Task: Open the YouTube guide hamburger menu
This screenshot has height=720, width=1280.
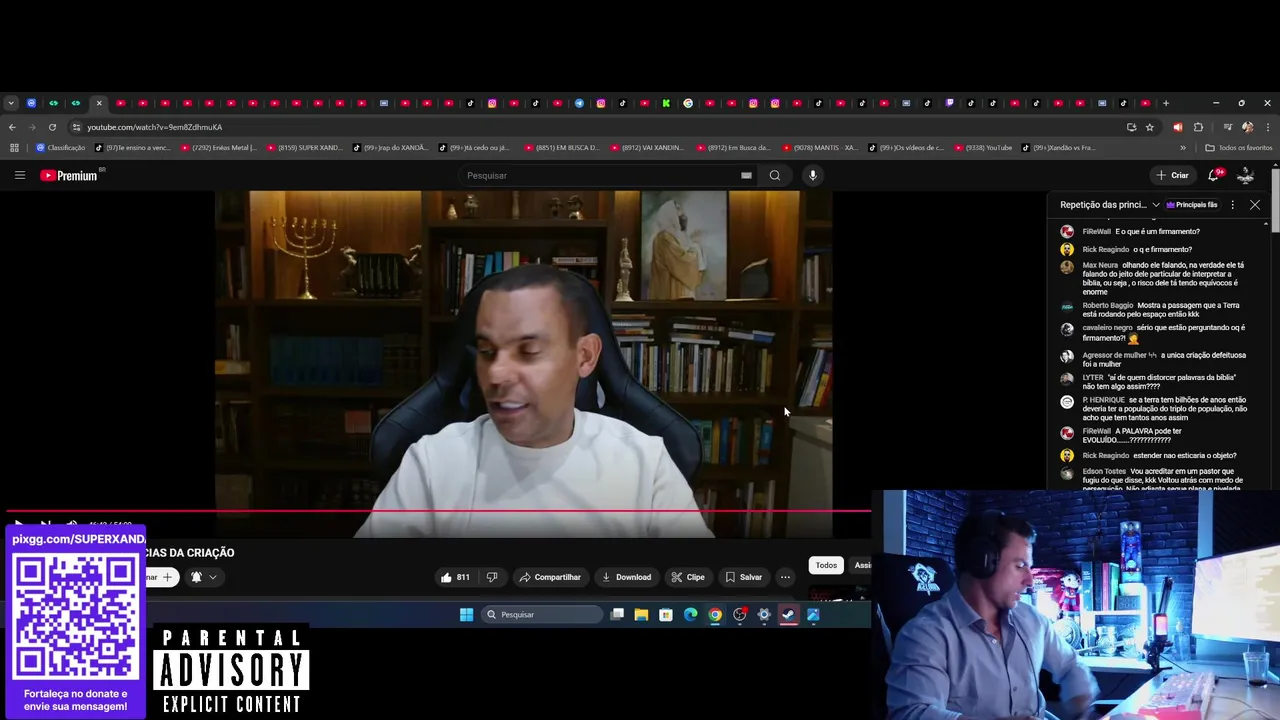Action: coord(19,175)
